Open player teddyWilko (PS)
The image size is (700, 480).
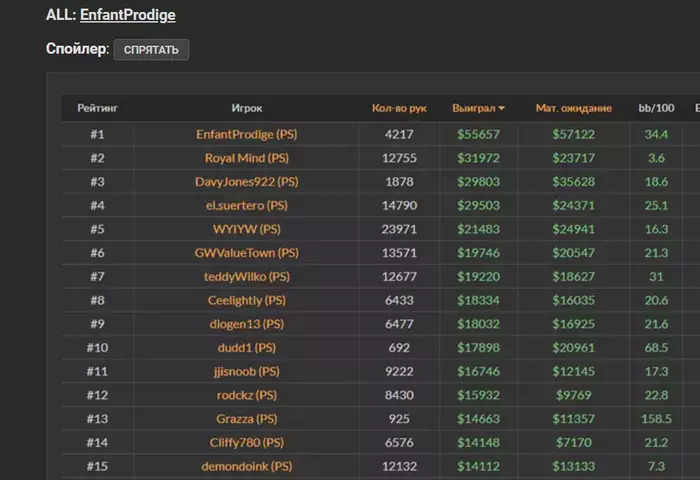pos(247,276)
